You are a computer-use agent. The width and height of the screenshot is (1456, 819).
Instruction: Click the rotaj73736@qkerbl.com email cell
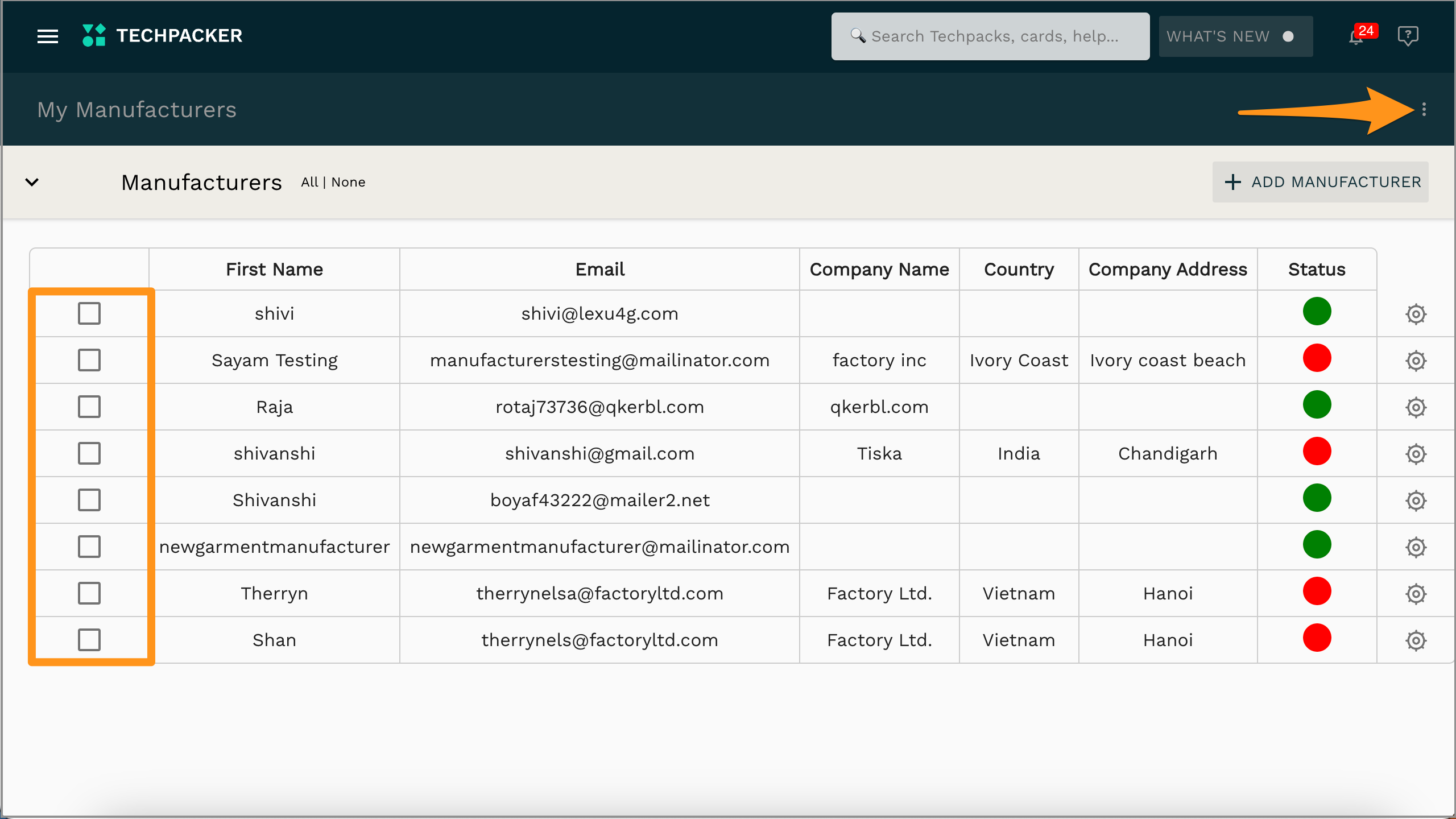[x=599, y=407]
